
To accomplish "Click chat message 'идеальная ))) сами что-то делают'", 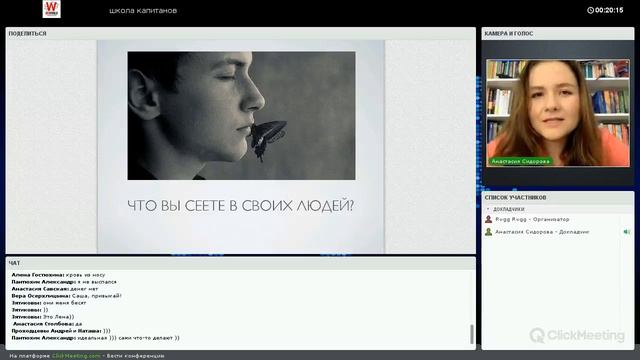I will (128, 338).
